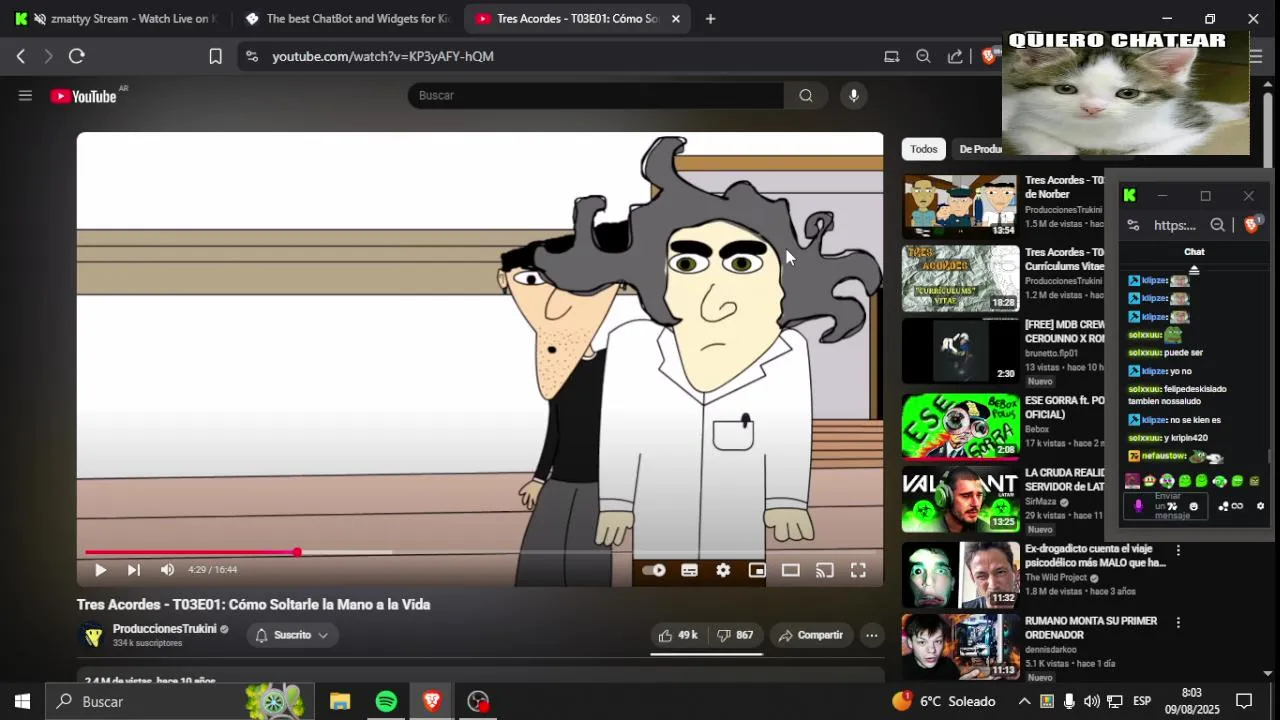Toggle the autoplay switch in player
The width and height of the screenshot is (1280, 720).
654,570
